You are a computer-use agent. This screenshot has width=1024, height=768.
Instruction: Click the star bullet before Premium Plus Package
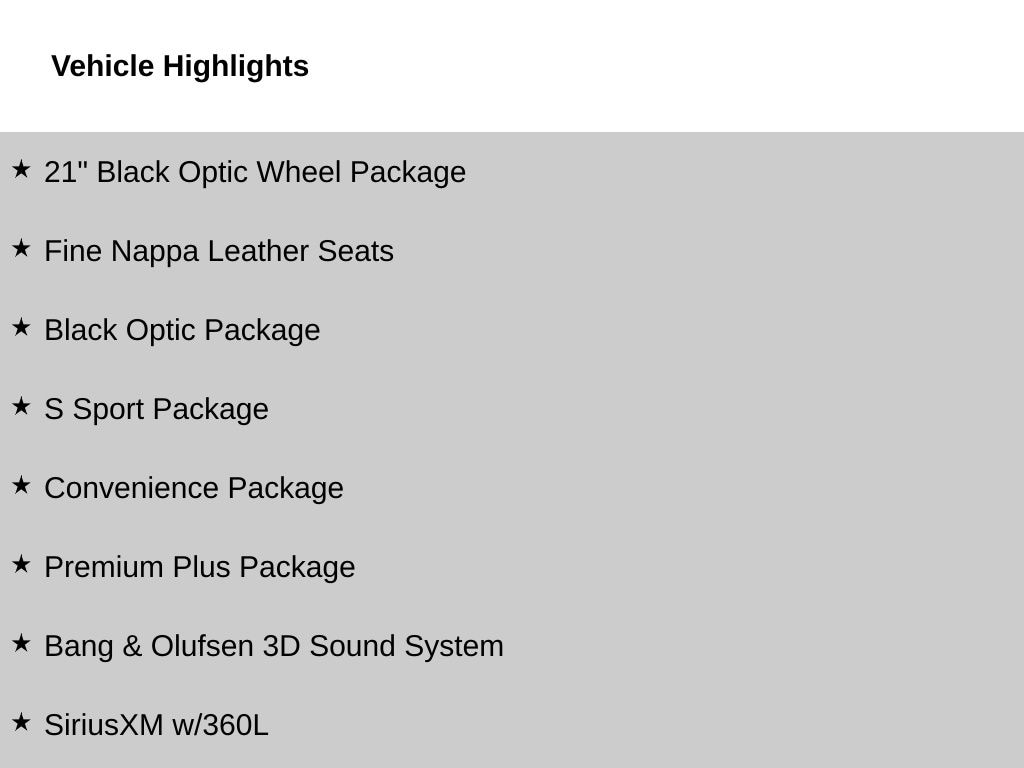click(x=21, y=564)
